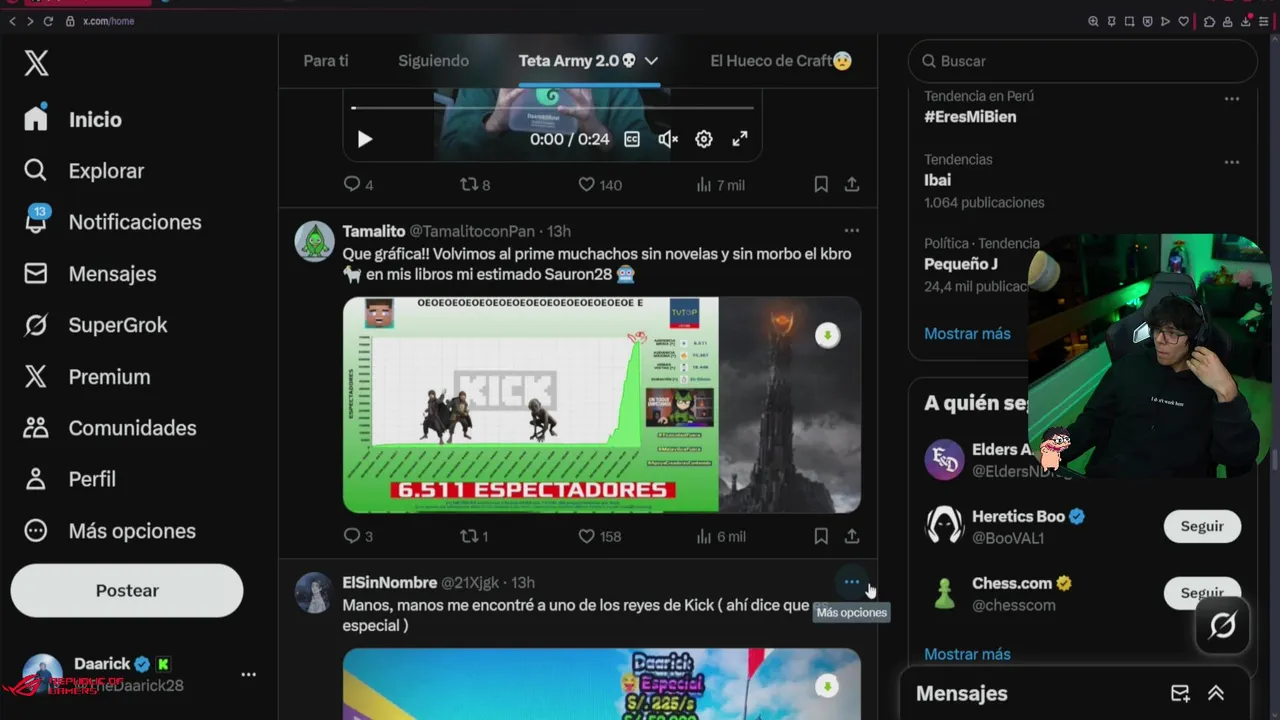Click Mostrar más under trends
Screen dimensions: 1280x720
pos(967,334)
